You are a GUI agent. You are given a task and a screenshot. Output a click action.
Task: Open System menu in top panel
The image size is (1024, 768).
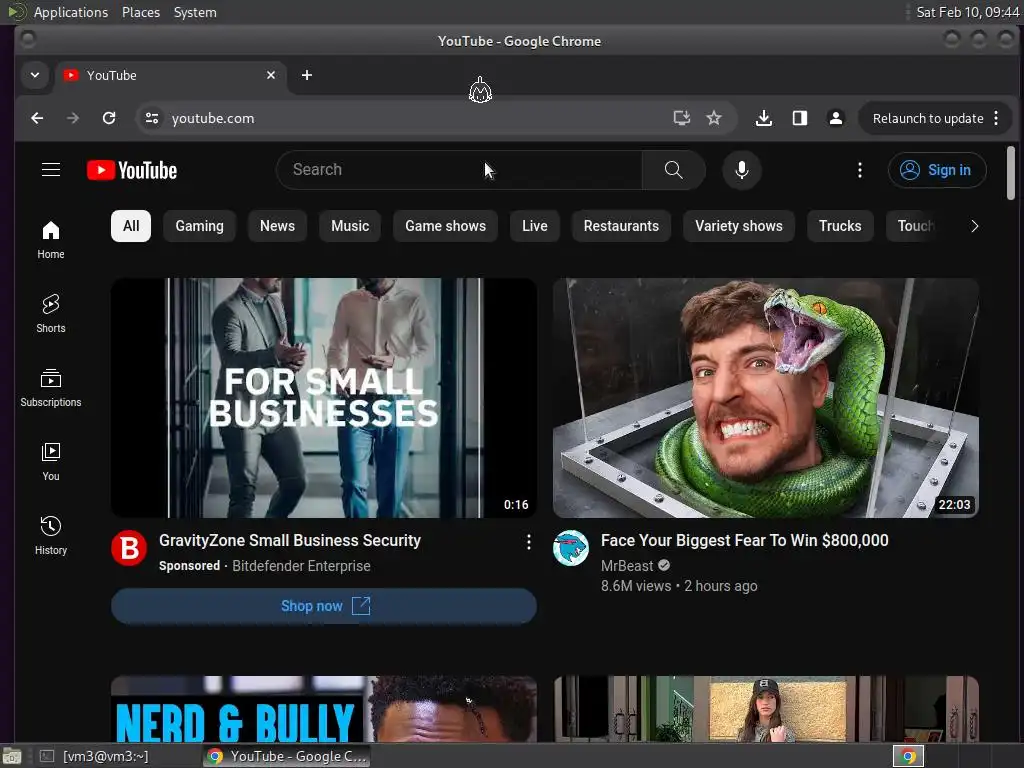pos(195,12)
